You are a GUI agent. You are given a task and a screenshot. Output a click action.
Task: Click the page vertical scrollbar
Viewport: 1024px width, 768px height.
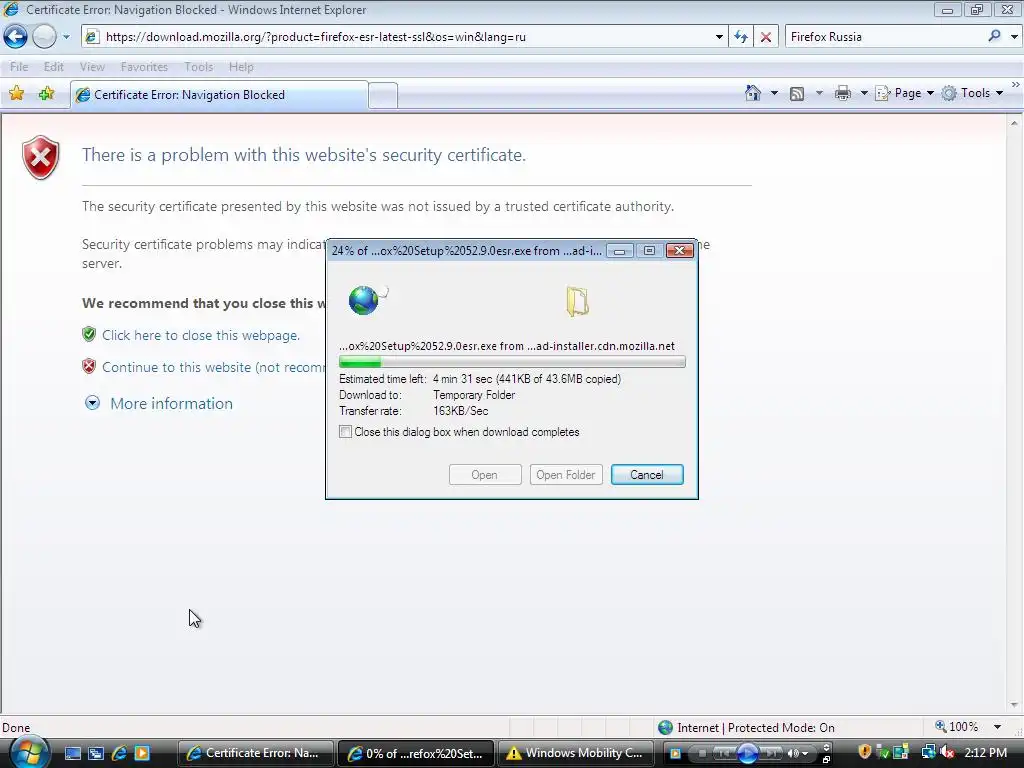point(1014,414)
